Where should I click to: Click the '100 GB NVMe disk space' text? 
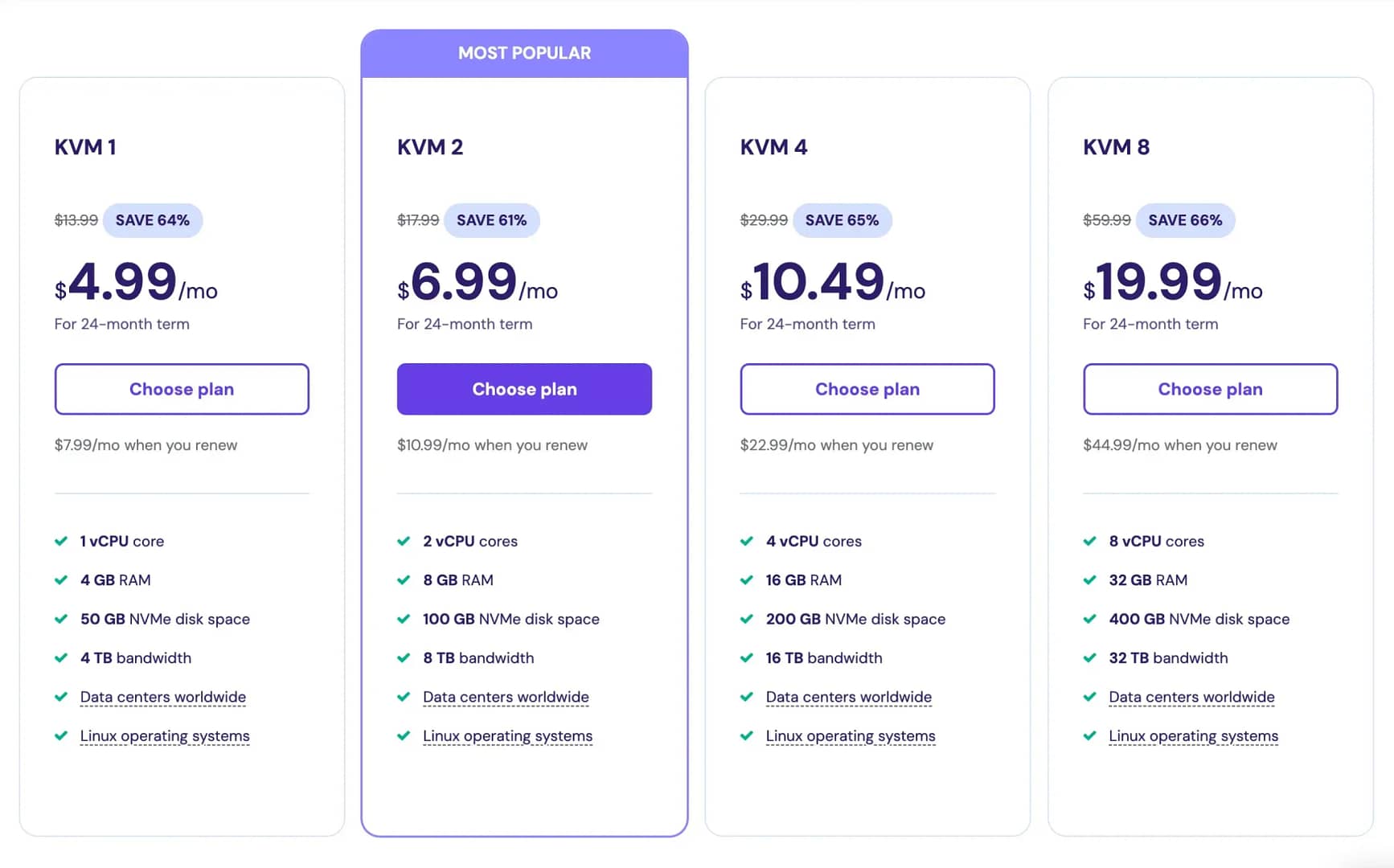point(511,619)
